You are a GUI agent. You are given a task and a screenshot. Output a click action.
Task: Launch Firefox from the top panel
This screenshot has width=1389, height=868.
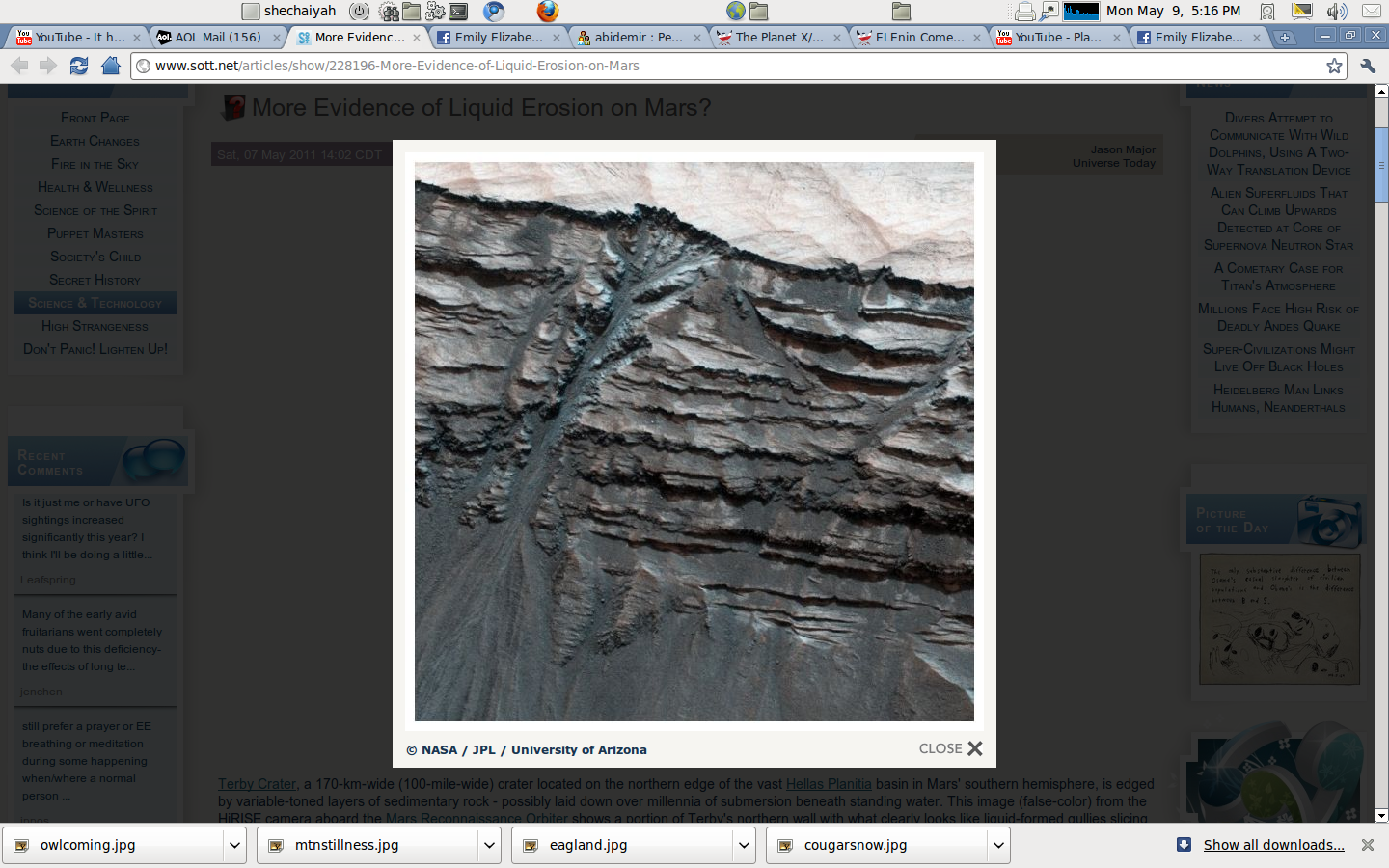(x=548, y=12)
